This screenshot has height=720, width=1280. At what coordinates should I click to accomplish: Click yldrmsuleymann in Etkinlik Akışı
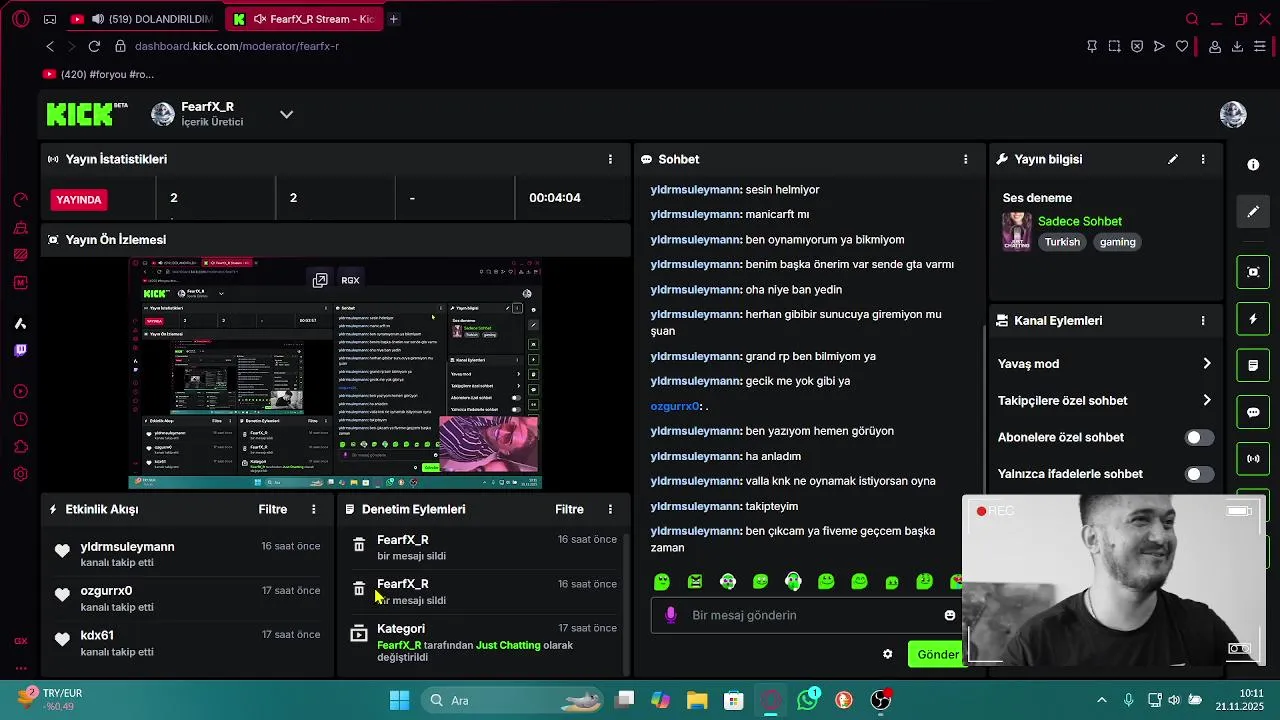[x=127, y=547]
